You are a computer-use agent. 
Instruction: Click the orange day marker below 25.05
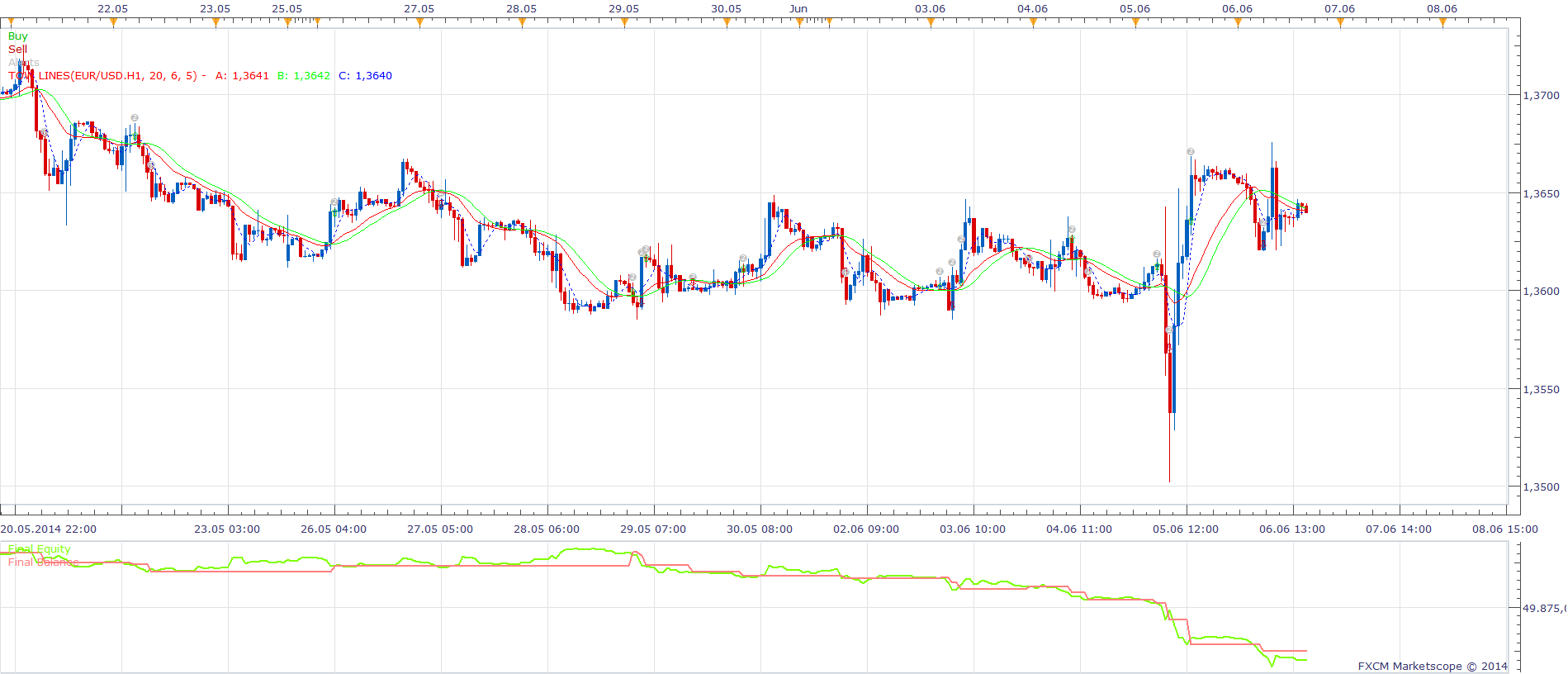tap(287, 23)
